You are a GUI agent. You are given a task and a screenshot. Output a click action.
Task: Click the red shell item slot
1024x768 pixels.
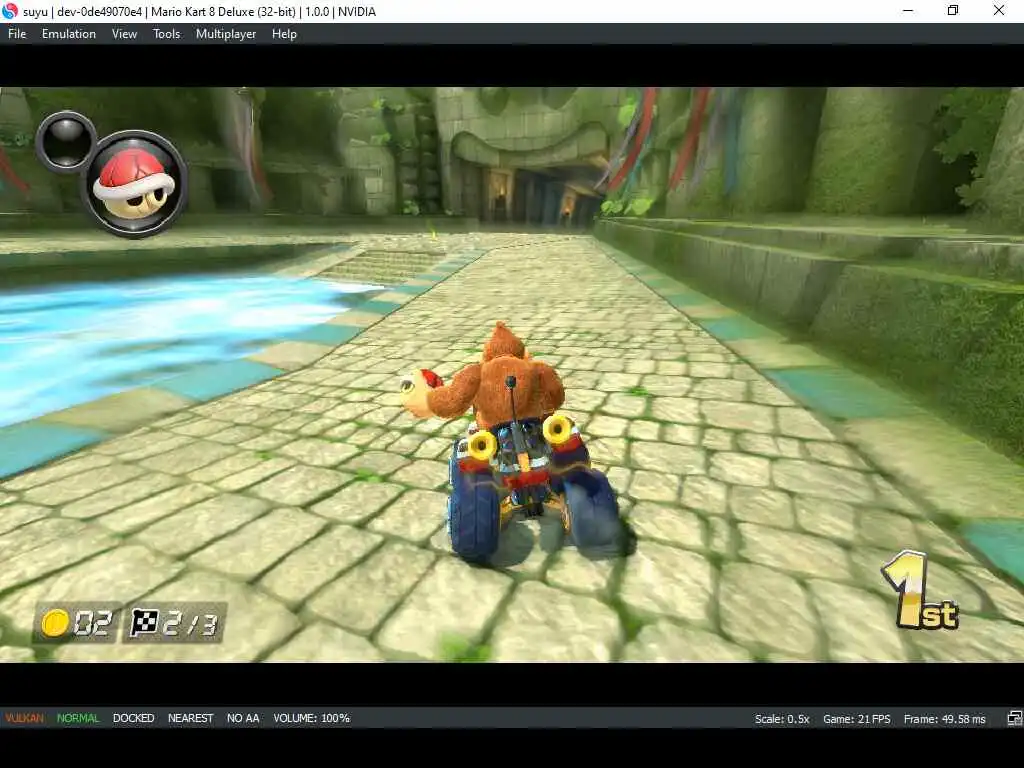coord(135,183)
